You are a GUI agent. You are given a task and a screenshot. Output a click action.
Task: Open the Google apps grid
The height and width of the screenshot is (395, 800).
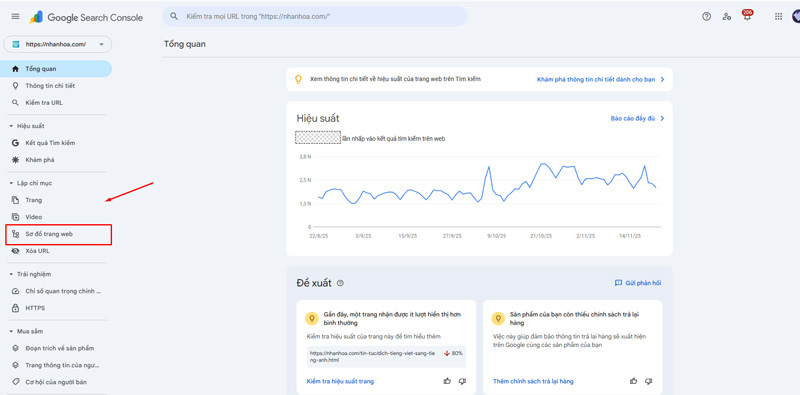[778, 16]
